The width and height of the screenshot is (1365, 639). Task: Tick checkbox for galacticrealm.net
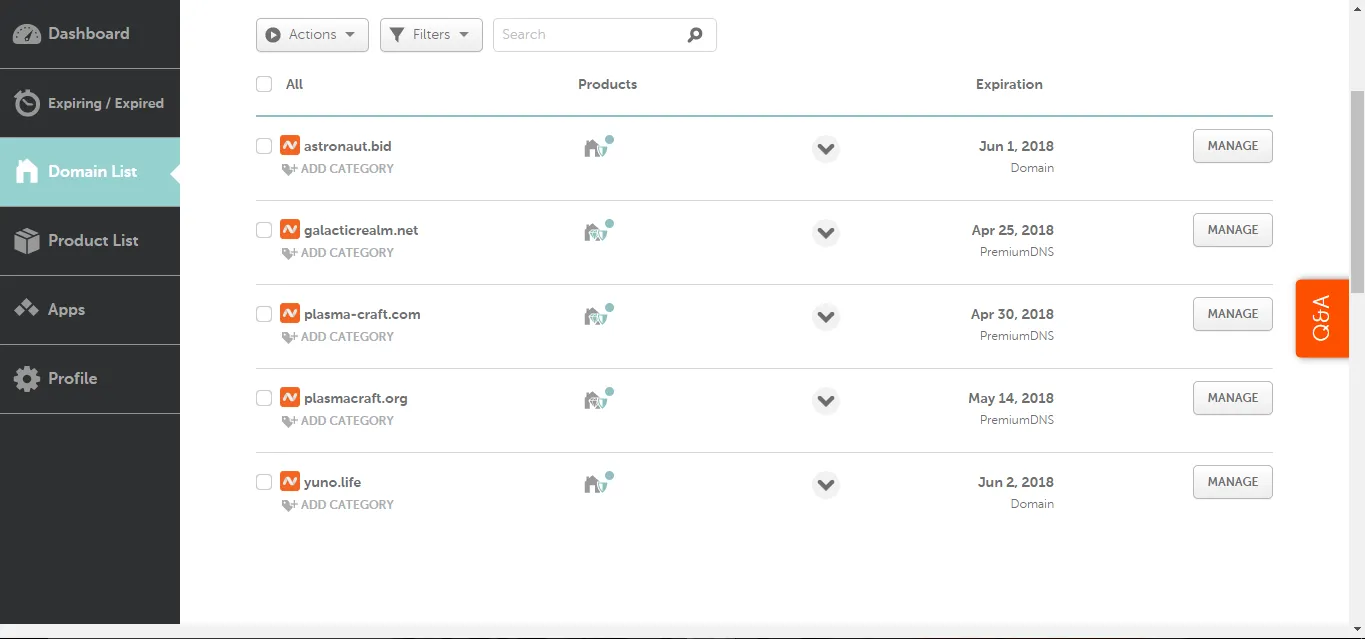[x=264, y=230]
